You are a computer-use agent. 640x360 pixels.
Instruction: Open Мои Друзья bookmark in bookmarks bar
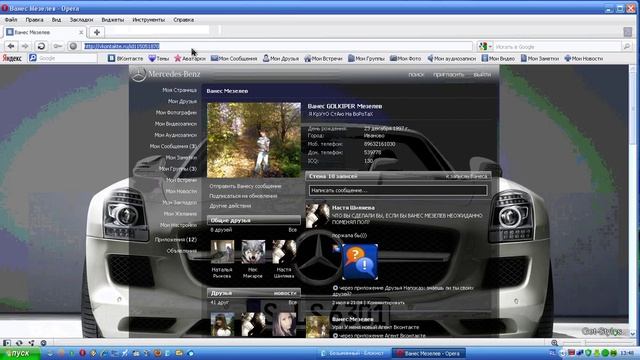(x=280, y=58)
